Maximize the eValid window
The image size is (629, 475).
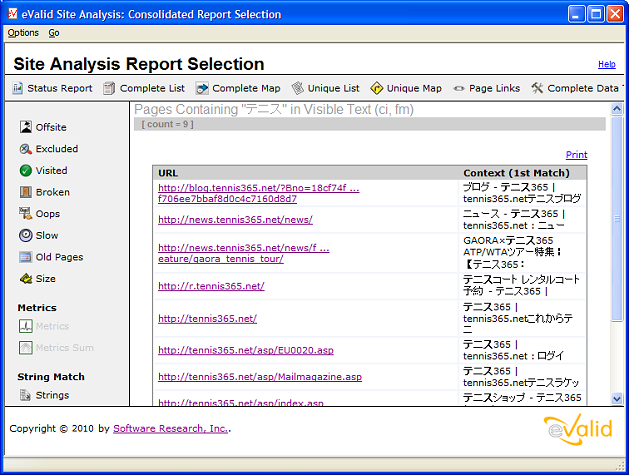pyautogui.click(x=596, y=14)
